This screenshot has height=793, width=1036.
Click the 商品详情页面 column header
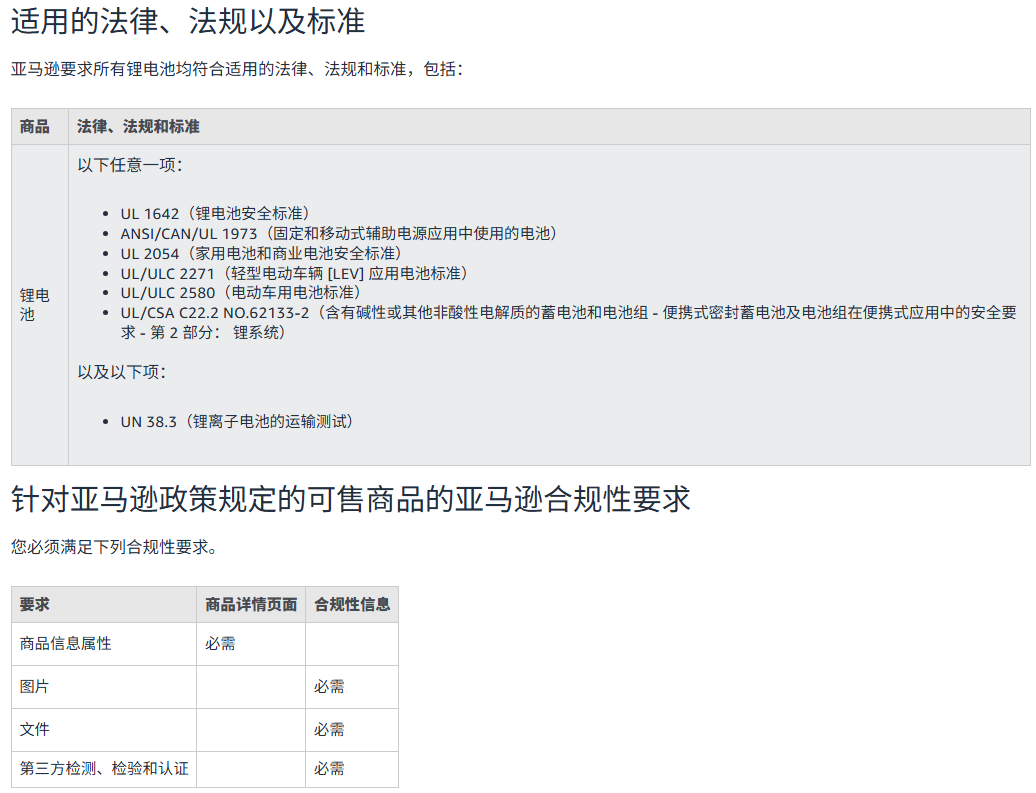point(251,604)
